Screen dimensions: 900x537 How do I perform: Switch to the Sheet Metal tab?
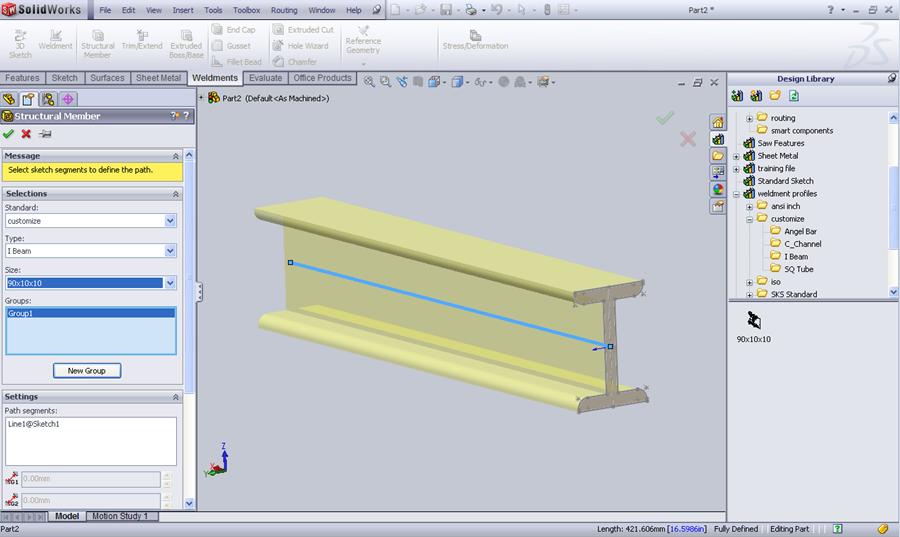(x=158, y=78)
